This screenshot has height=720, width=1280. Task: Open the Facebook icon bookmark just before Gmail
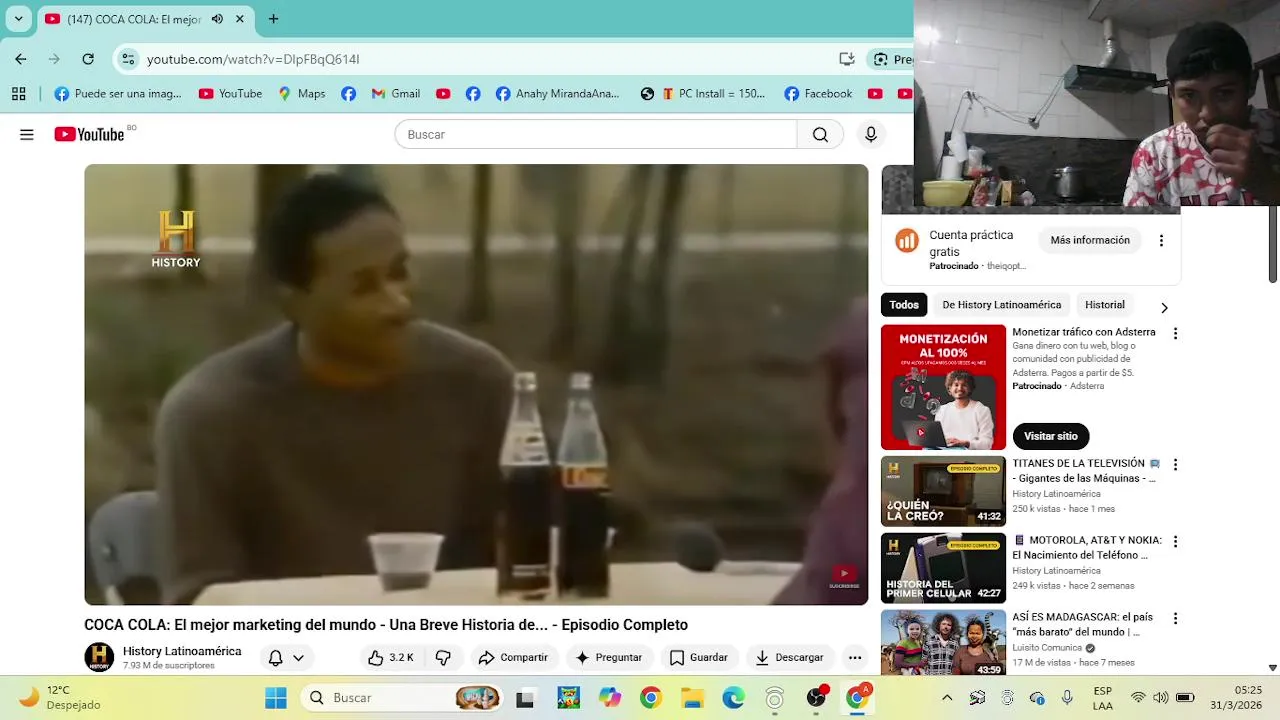coord(348,93)
